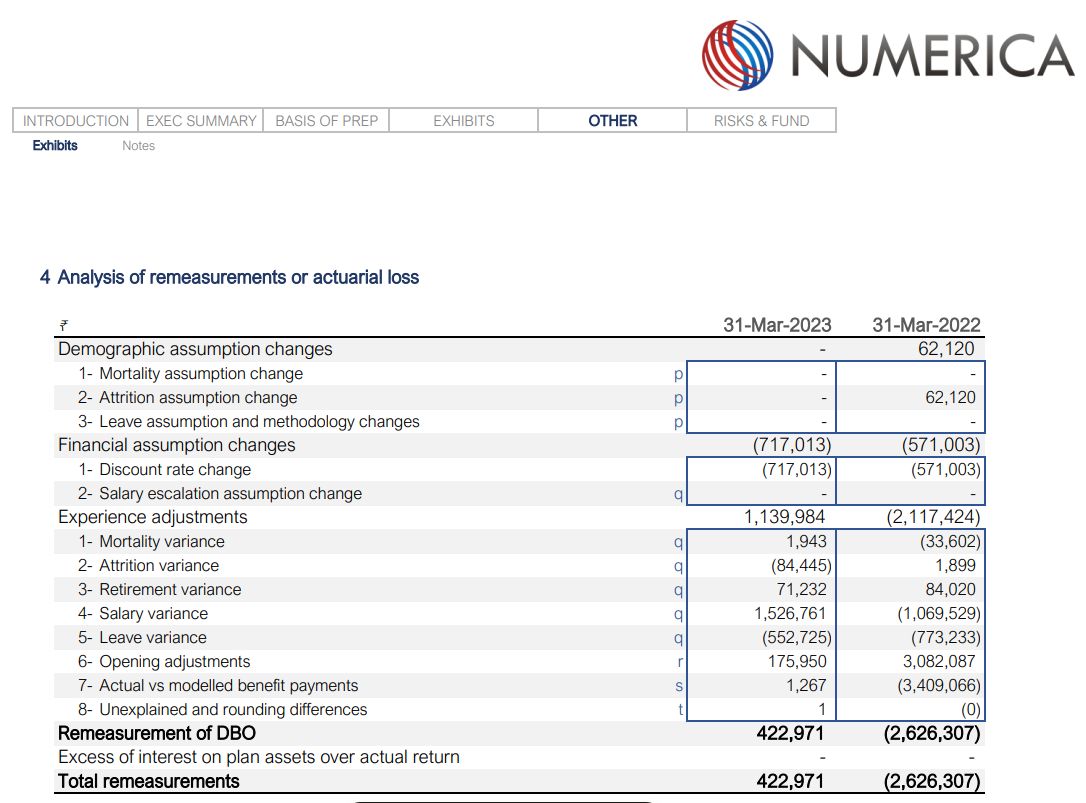Open the RISKS & FUND tab
Image resolution: width=1086 pixels, height=803 pixels.
point(761,121)
